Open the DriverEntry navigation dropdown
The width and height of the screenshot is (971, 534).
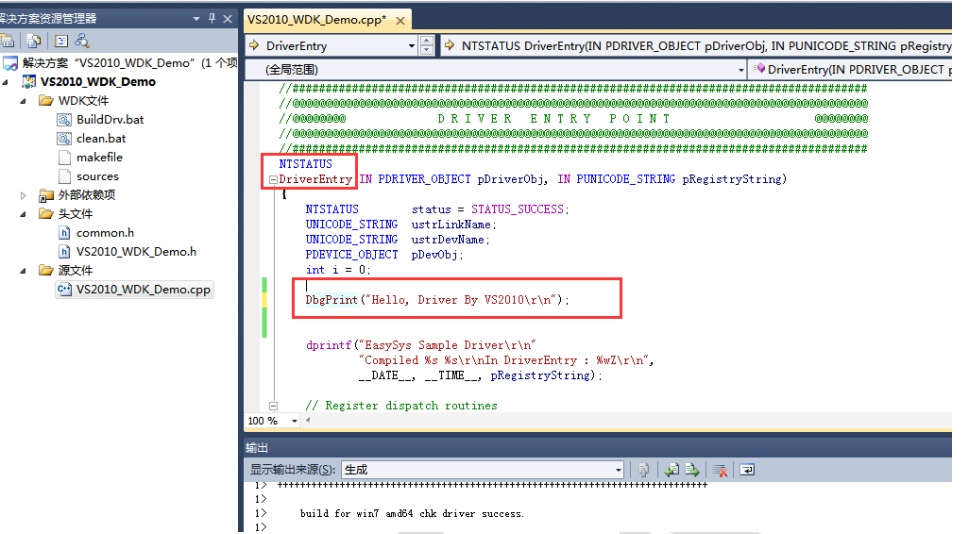click(411, 46)
